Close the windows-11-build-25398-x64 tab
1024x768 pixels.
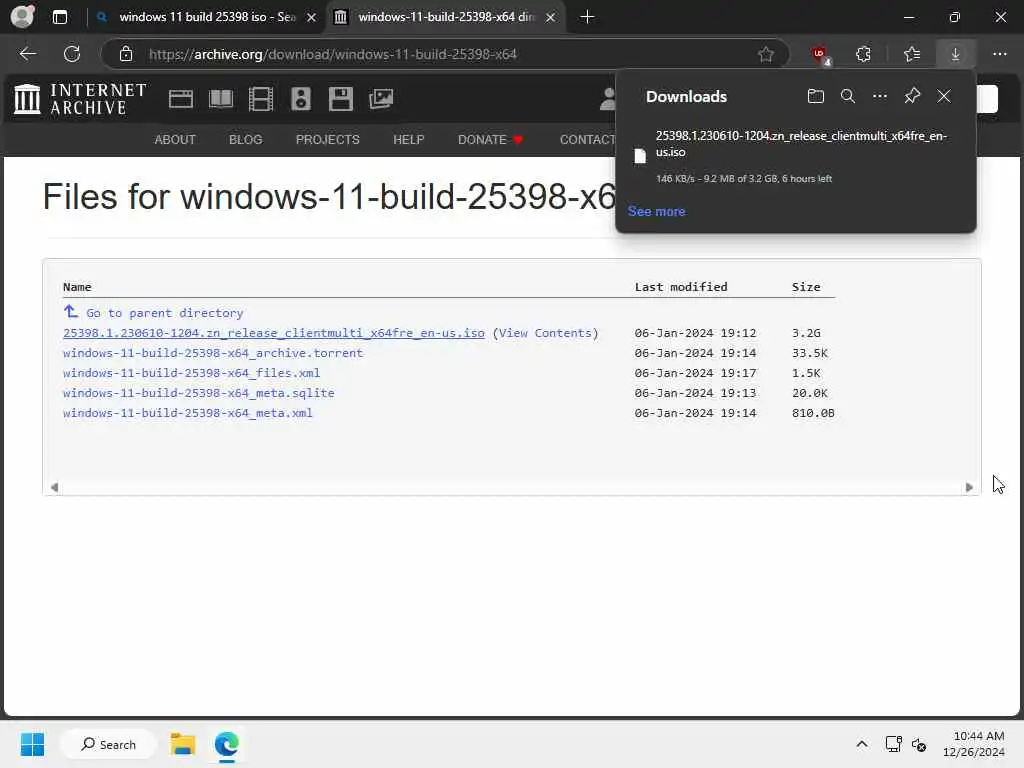point(551,17)
